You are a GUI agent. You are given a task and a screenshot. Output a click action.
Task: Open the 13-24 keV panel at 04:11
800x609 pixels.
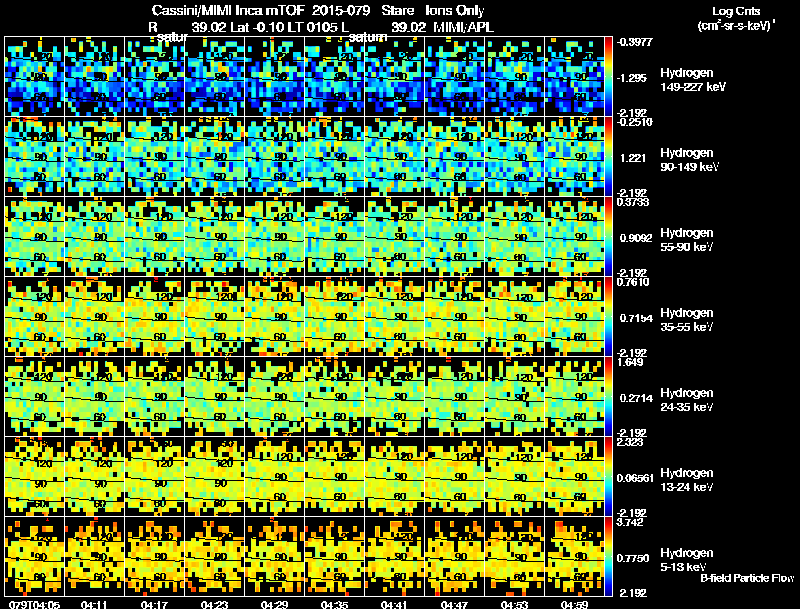pyautogui.click(x=94, y=476)
